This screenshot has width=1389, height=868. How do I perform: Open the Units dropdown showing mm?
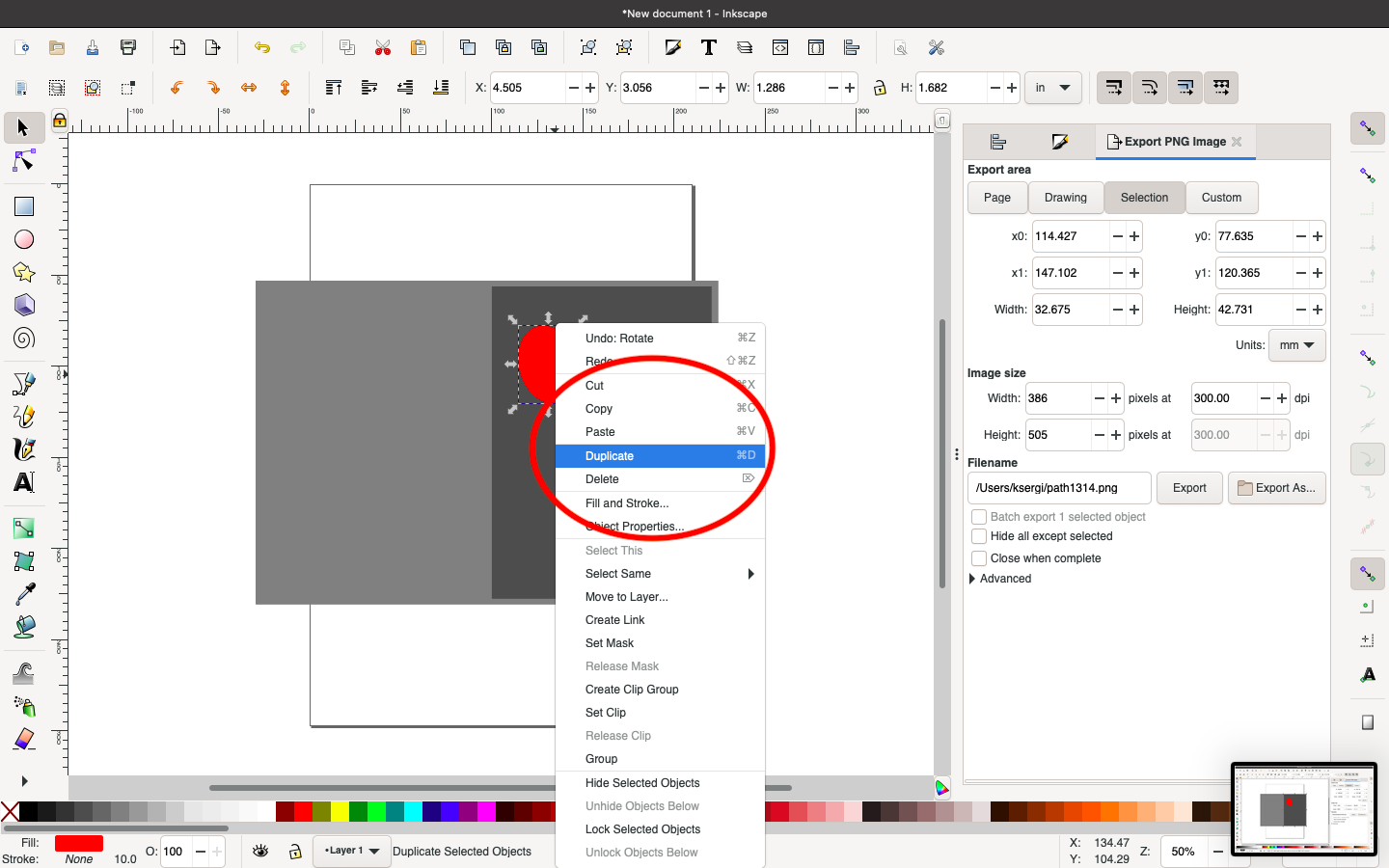pos(1296,345)
